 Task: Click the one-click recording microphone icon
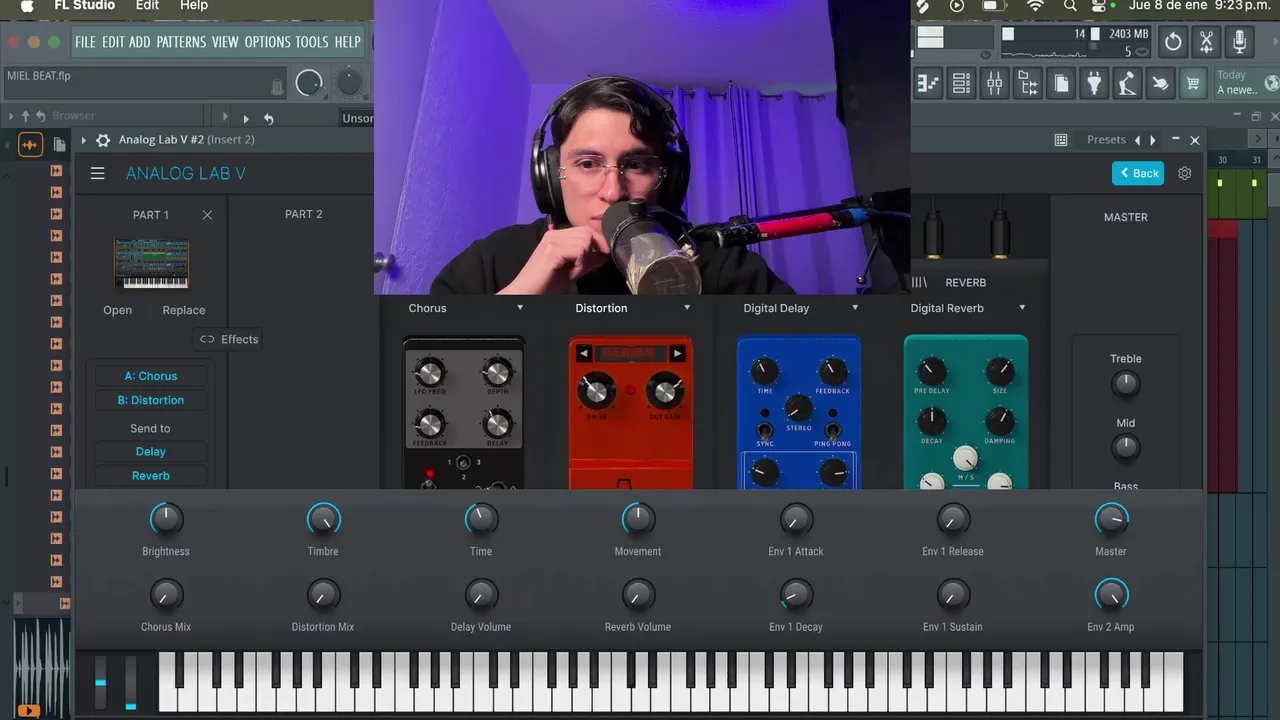[x=1240, y=42]
